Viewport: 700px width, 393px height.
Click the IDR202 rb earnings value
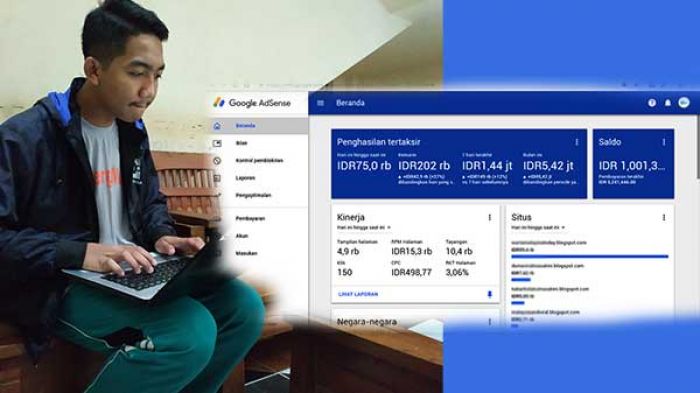click(424, 166)
